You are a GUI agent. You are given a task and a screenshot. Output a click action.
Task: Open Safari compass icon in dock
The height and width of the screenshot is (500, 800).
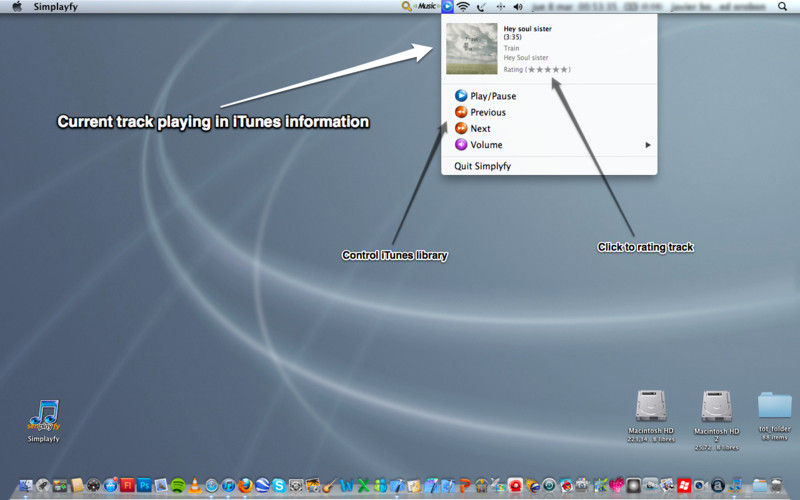point(211,486)
